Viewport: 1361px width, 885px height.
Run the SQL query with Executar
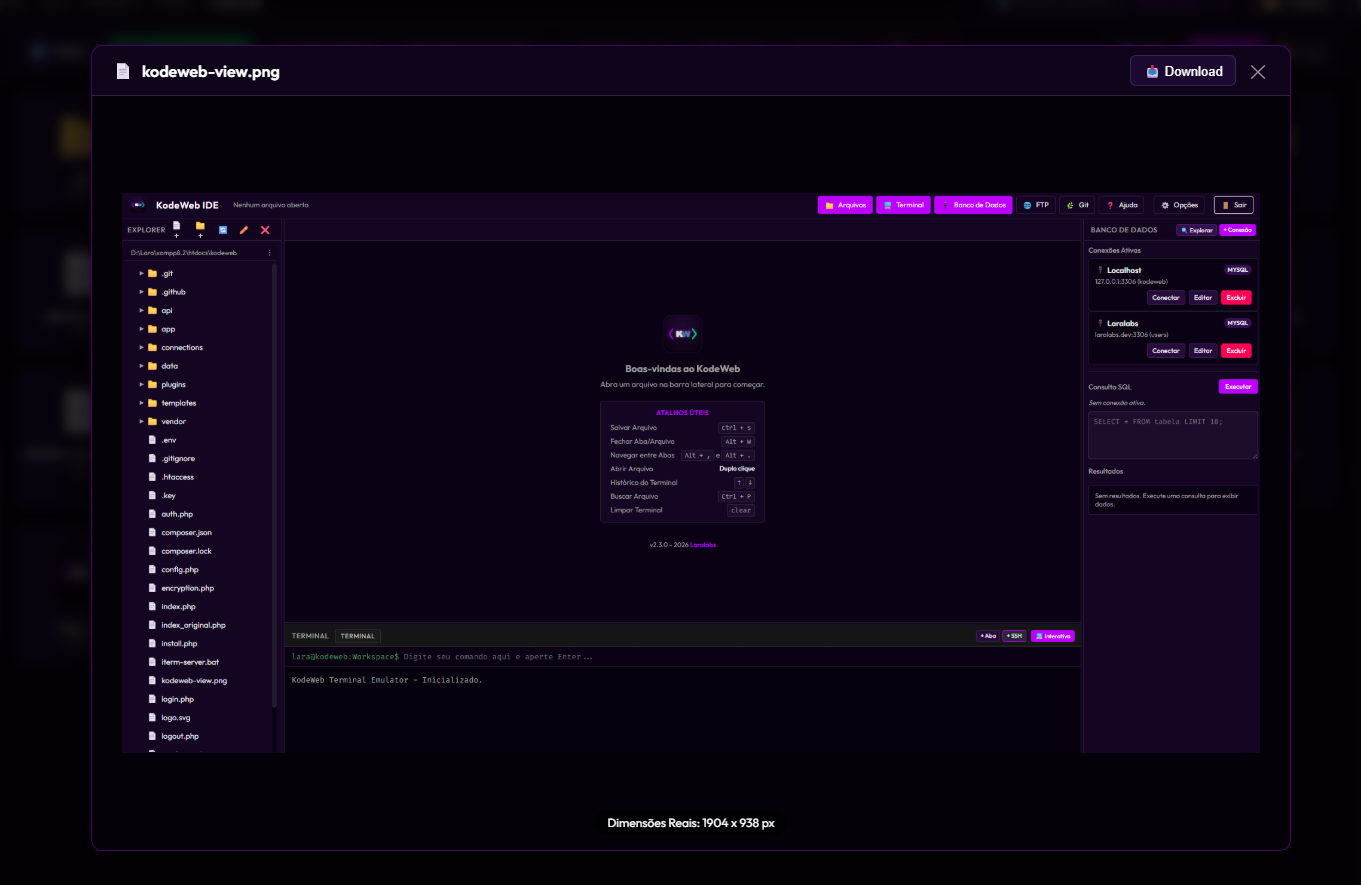coord(1238,386)
